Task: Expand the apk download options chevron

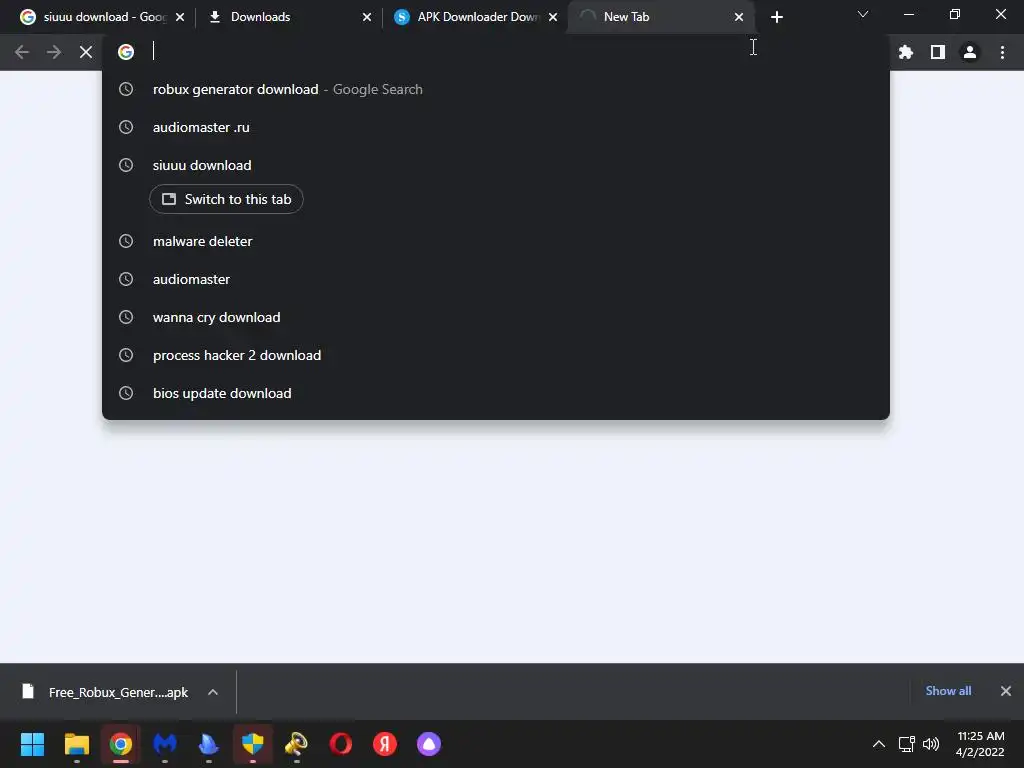Action: [213, 692]
